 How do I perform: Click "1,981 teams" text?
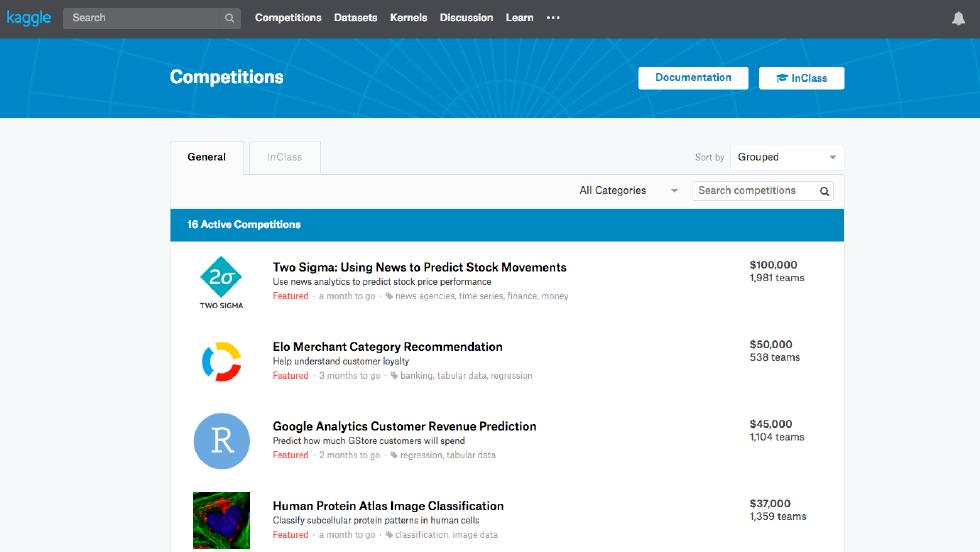(777, 278)
